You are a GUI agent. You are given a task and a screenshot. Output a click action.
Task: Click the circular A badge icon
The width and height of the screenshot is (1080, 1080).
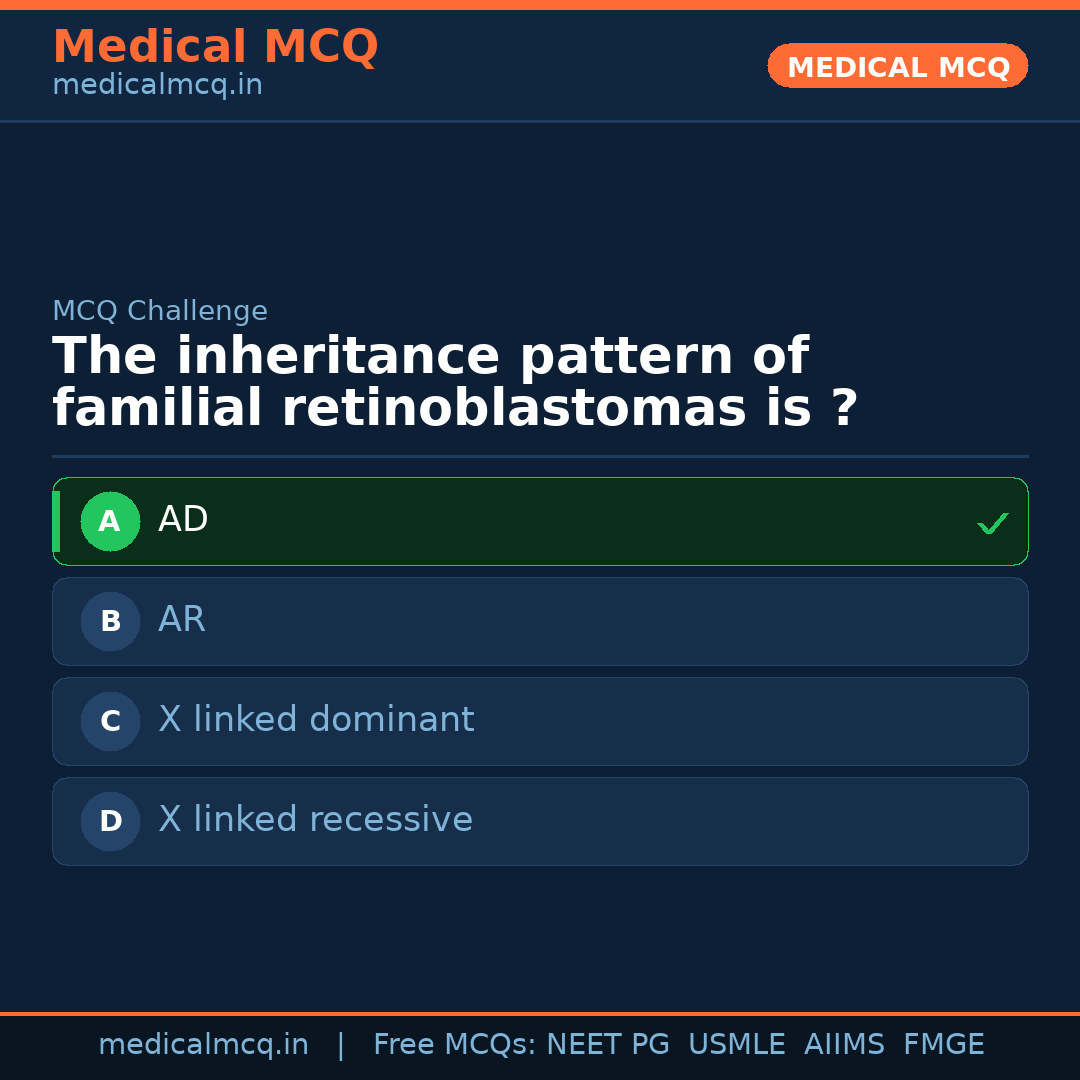tap(110, 521)
